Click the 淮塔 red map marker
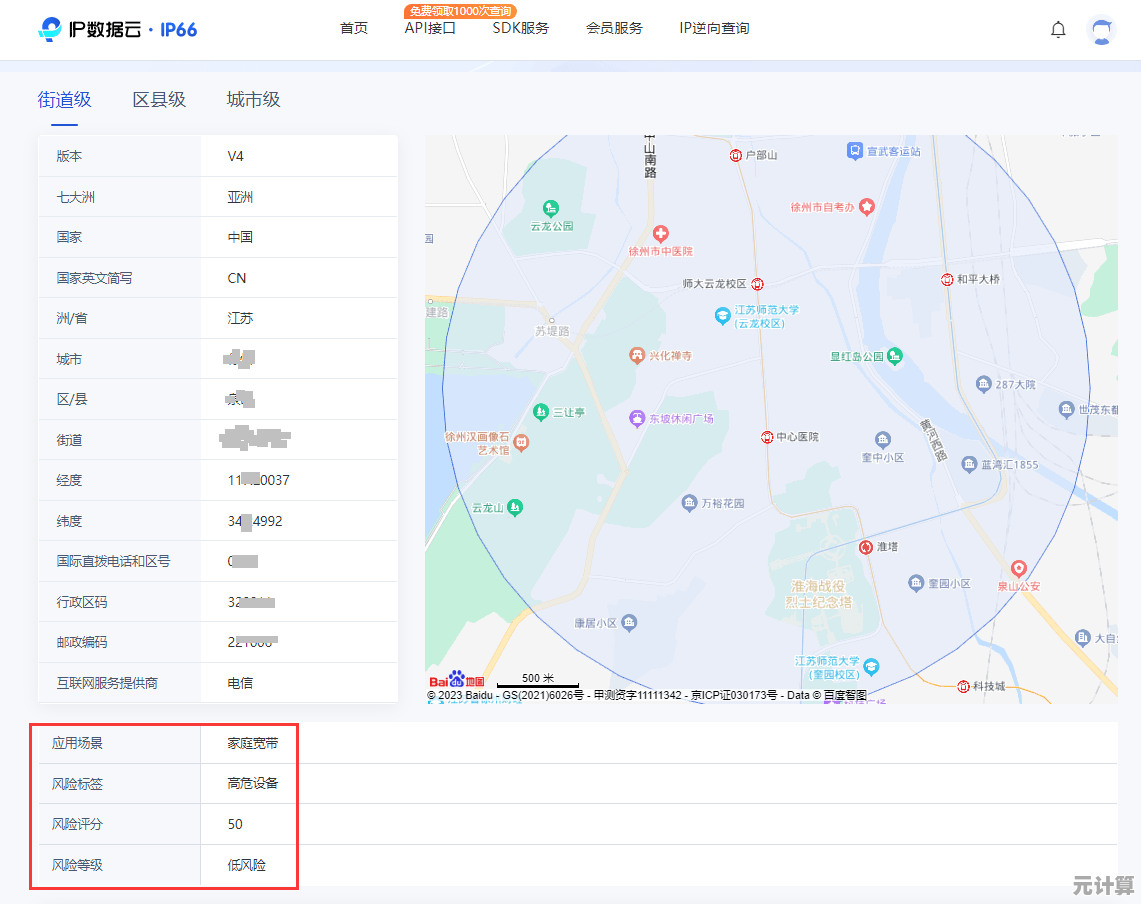Screen dimensions: 1141x904 (x=864, y=547)
